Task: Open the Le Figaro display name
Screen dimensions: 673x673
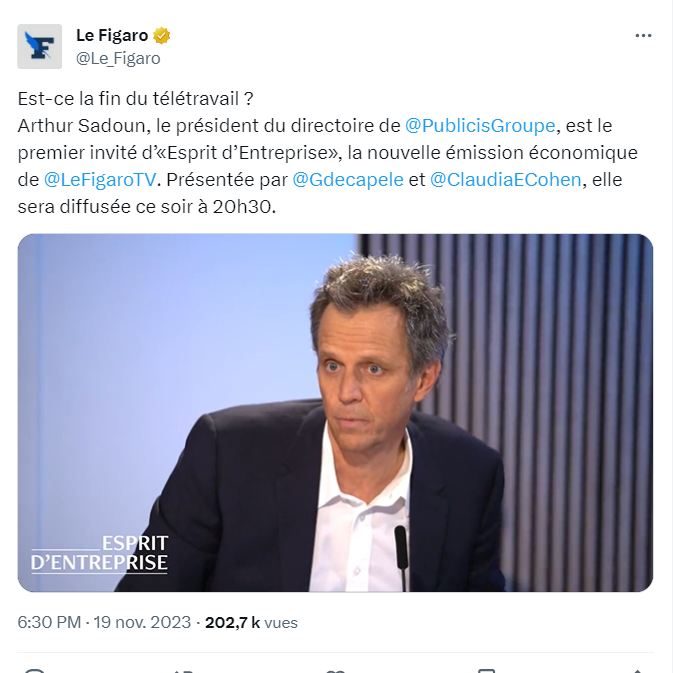Action: pyautogui.click(x=112, y=36)
